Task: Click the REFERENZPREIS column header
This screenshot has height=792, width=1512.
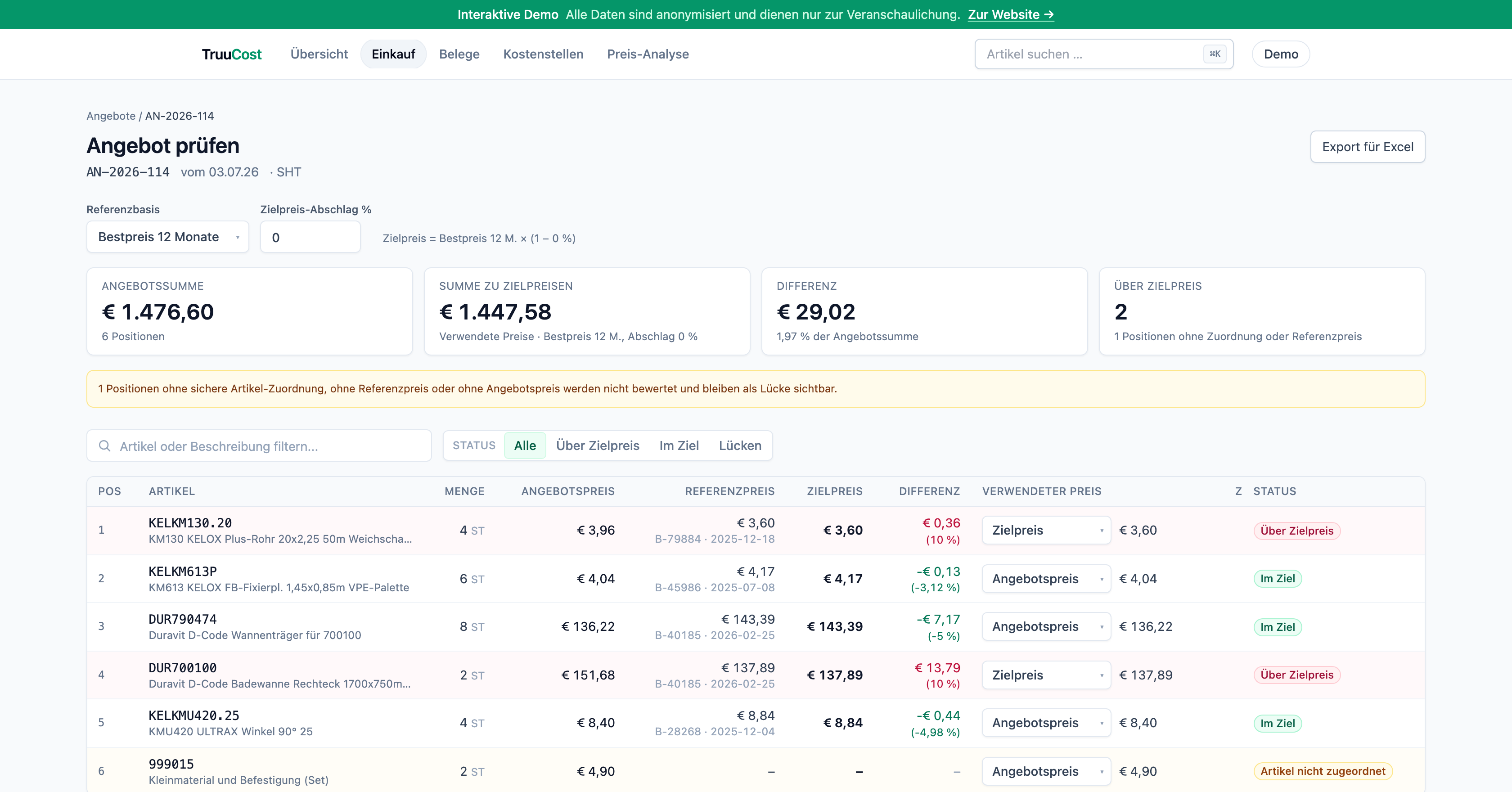Action: (729, 491)
